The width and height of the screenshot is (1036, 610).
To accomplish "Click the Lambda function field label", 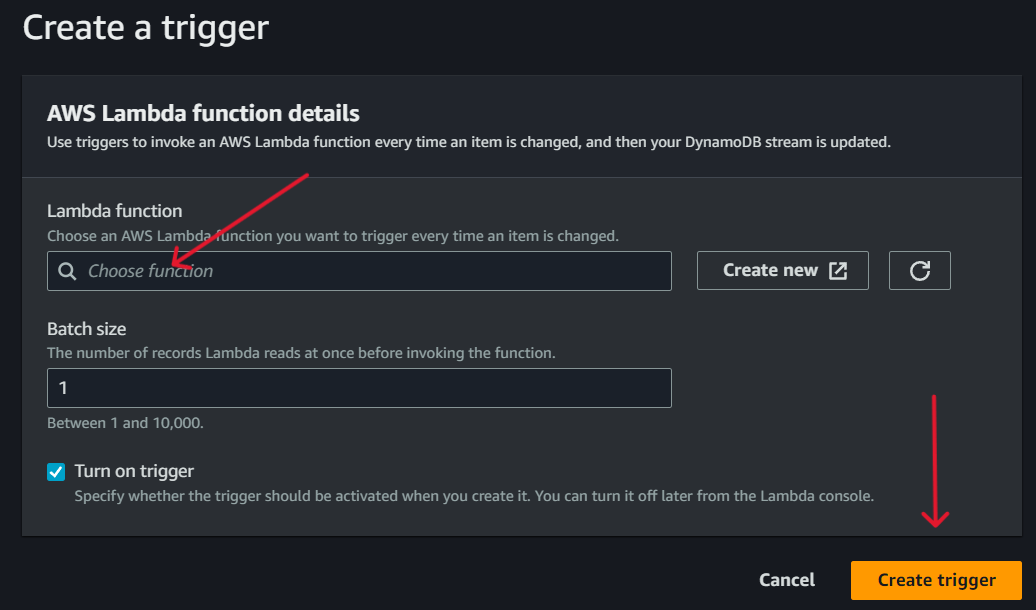I will click(115, 211).
